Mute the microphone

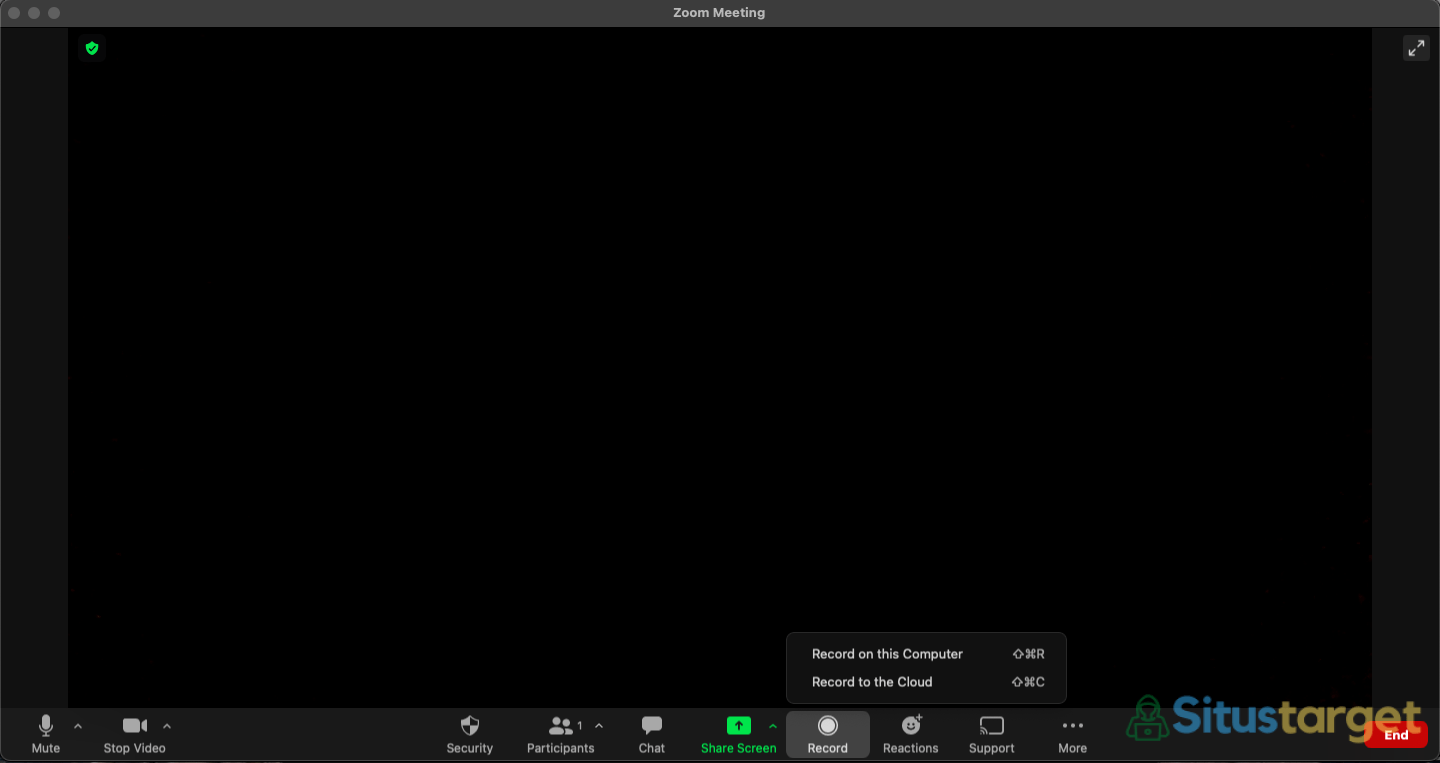[46, 735]
